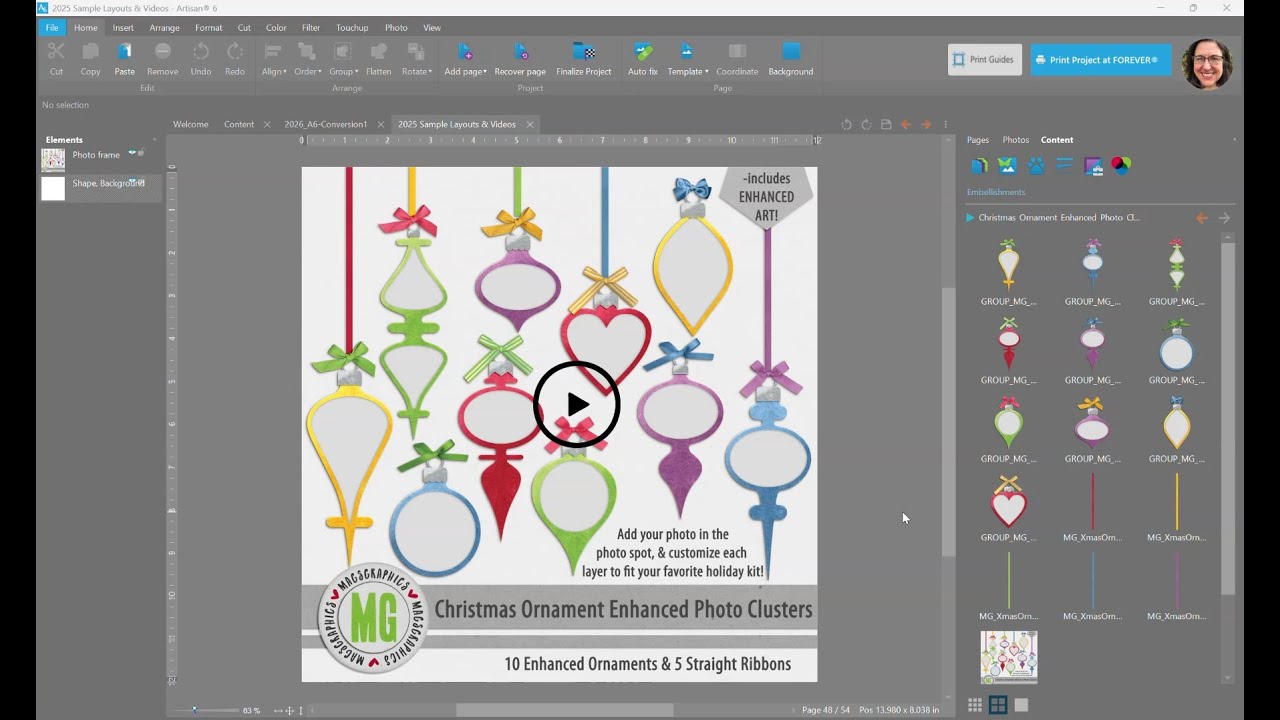Switch to the Welcome document tab
The height and width of the screenshot is (720, 1280).
190,125
